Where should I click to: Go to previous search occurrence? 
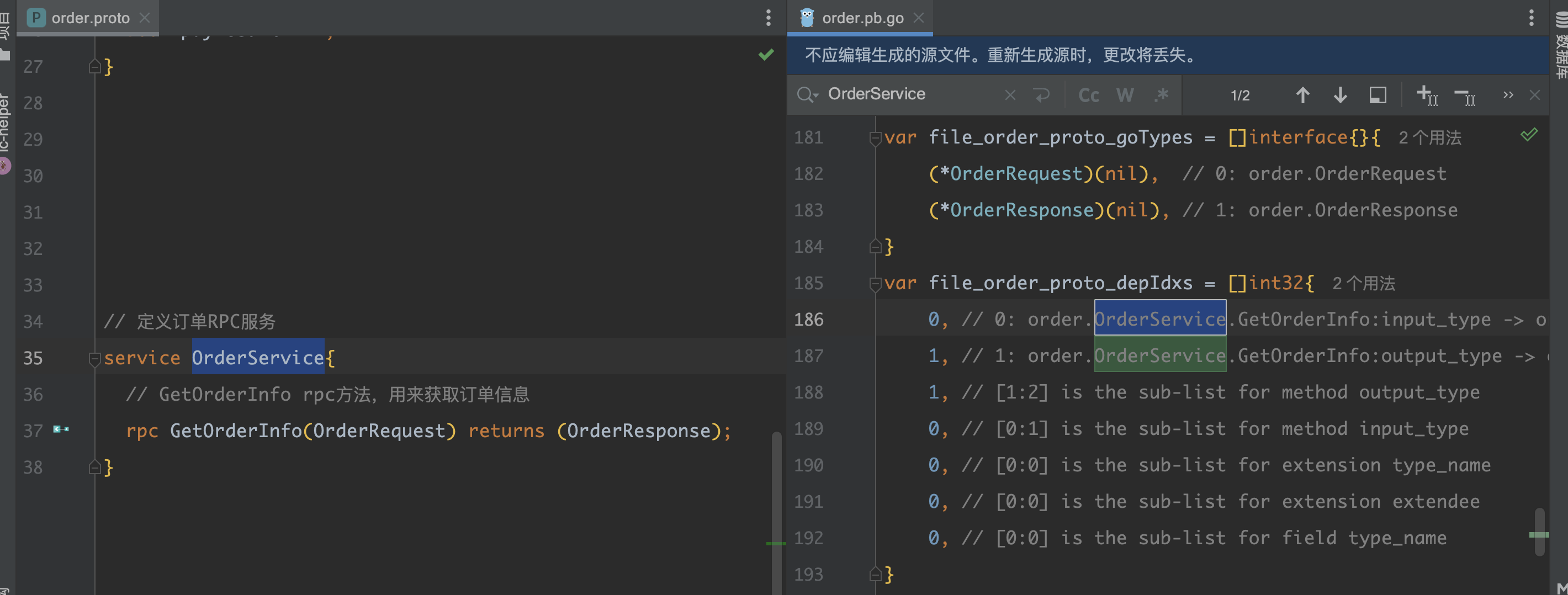click(x=1302, y=95)
